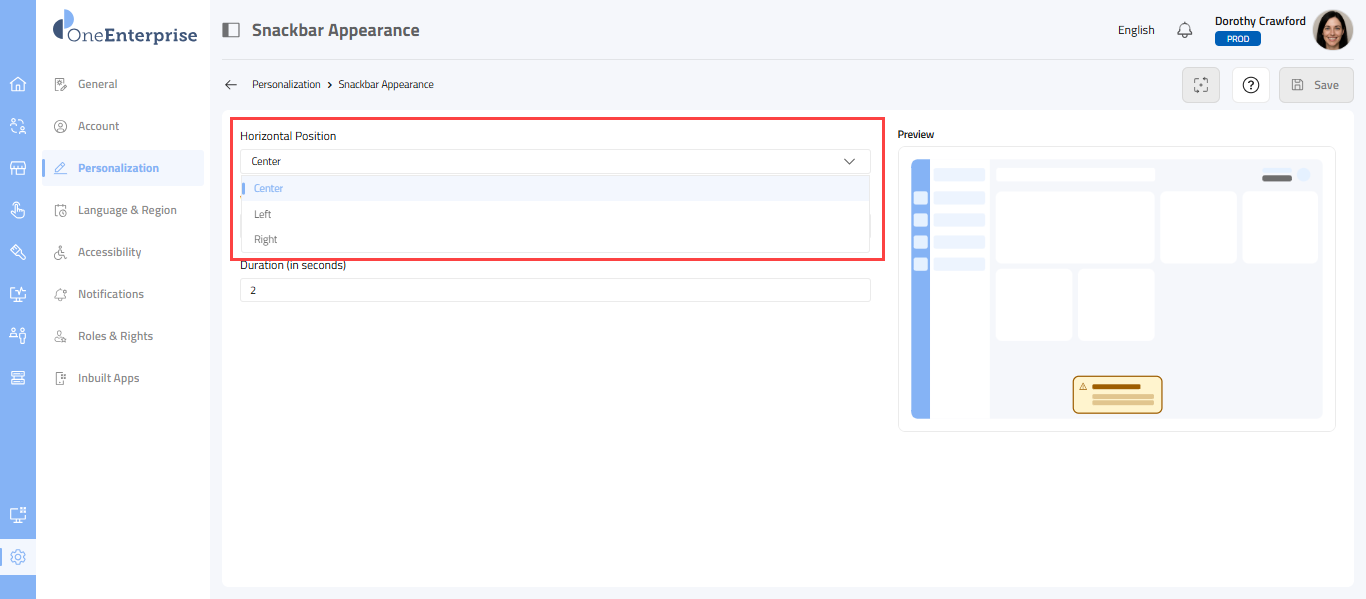Image resolution: width=1366 pixels, height=599 pixels.
Task: Open the help question mark icon
Action: tap(1250, 85)
